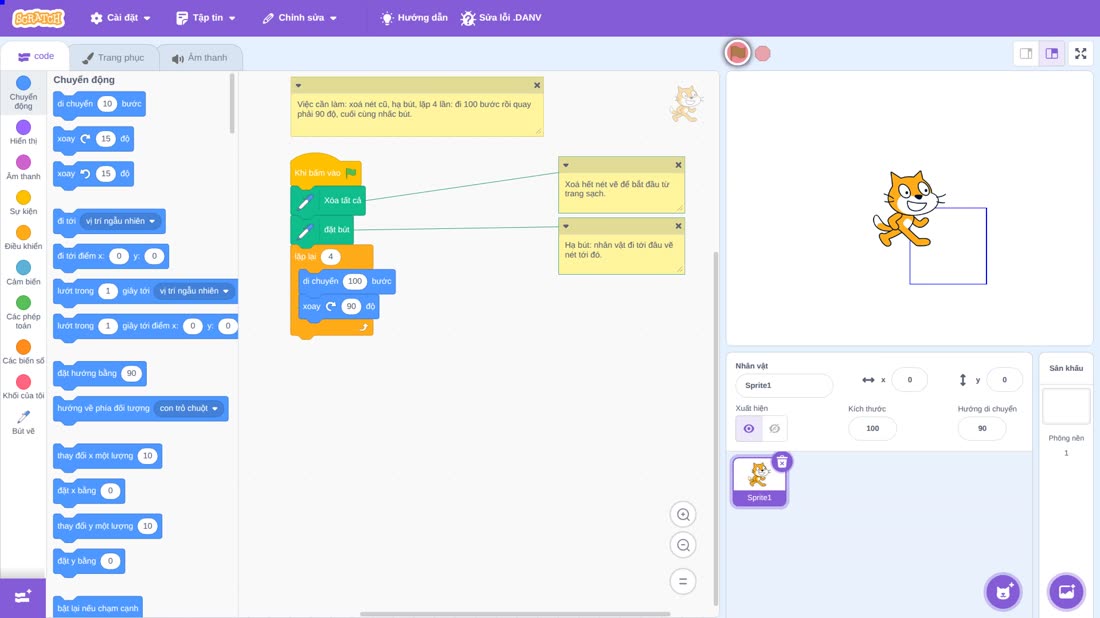Image resolution: width=1100 pixels, height=618 pixels.
Task: Open the choose a backdrop button
Action: tap(1066, 591)
